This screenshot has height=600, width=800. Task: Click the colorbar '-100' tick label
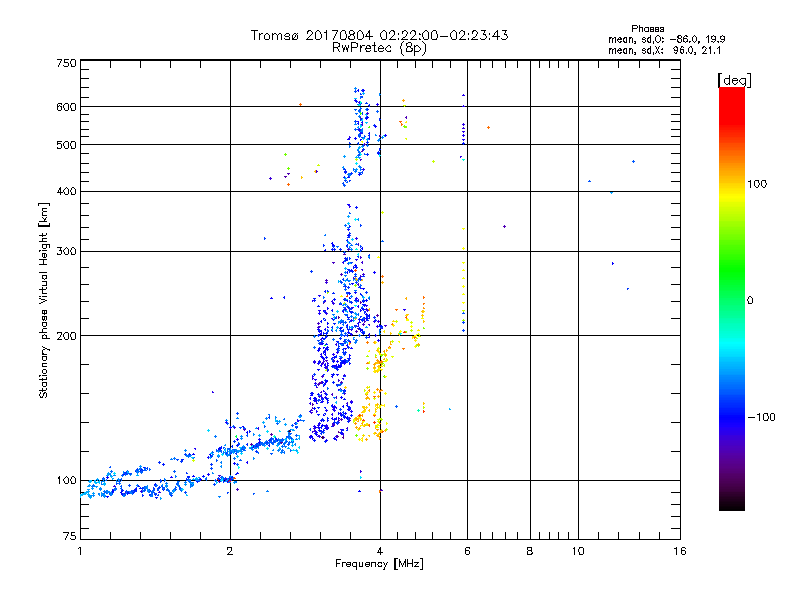(761, 417)
